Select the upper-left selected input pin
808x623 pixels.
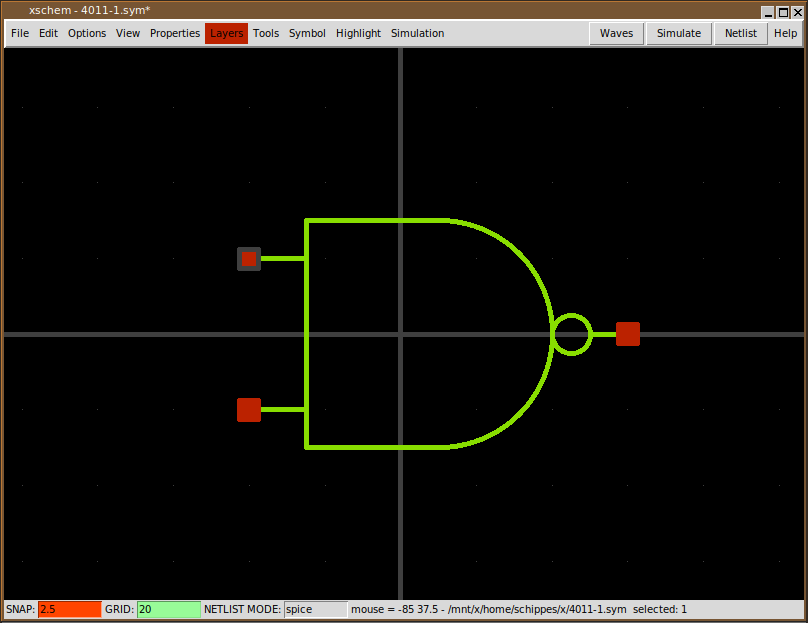point(249,259)
